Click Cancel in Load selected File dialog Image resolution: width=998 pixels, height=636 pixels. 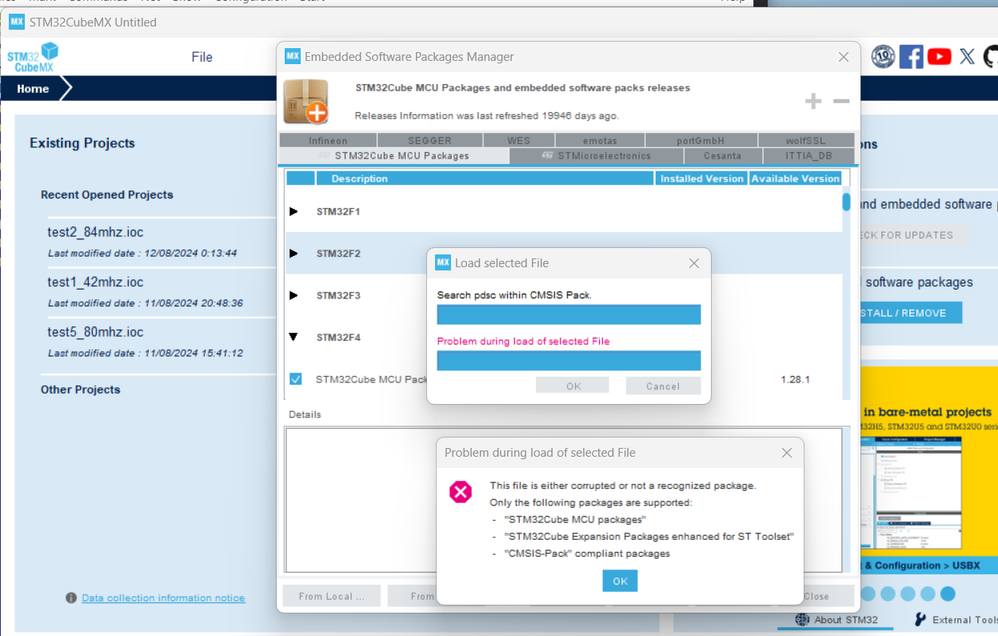pyautogui.click(x=663, y=386)
